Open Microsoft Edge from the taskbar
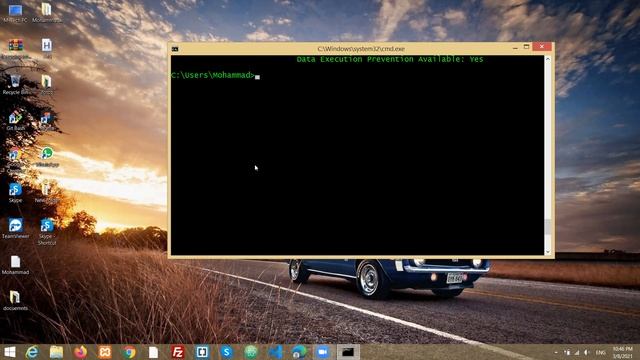640x360 pixels. click(299, 352)
